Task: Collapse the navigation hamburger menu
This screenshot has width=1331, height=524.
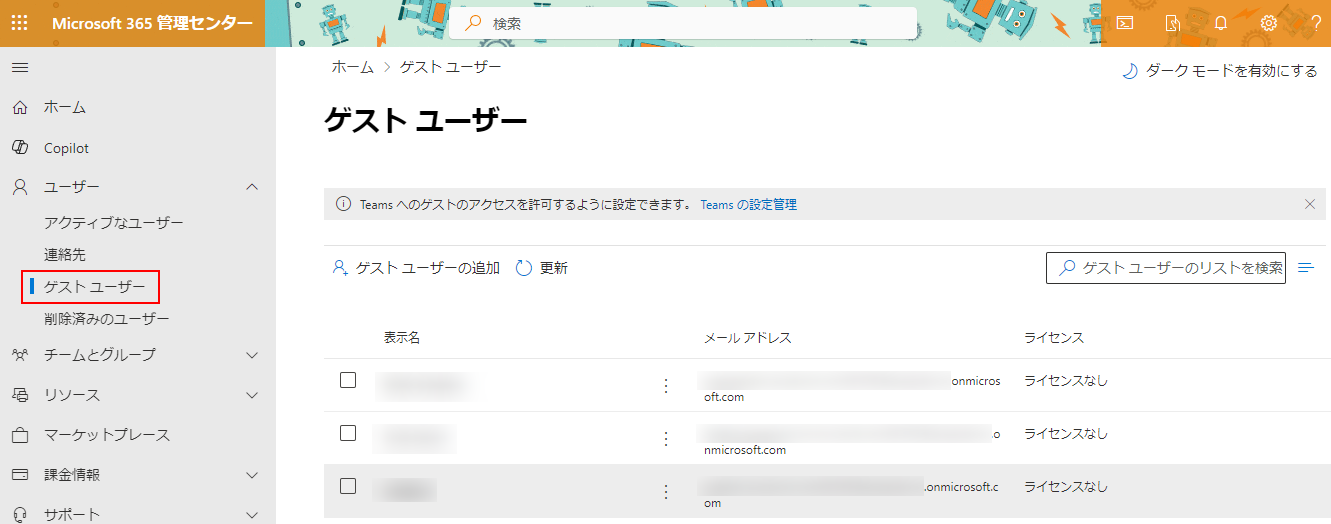Action: (x=19, y=68)
